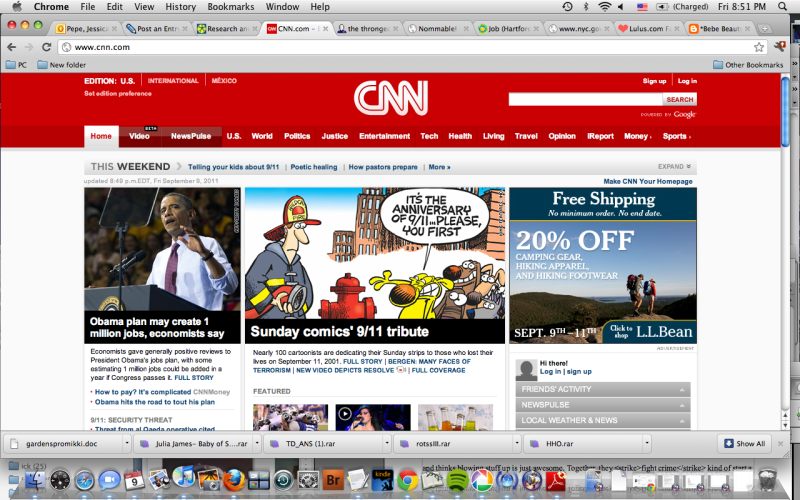The image size is (800, 500).
Task: Launch Safari from the dock
Action: coord(85,481)
